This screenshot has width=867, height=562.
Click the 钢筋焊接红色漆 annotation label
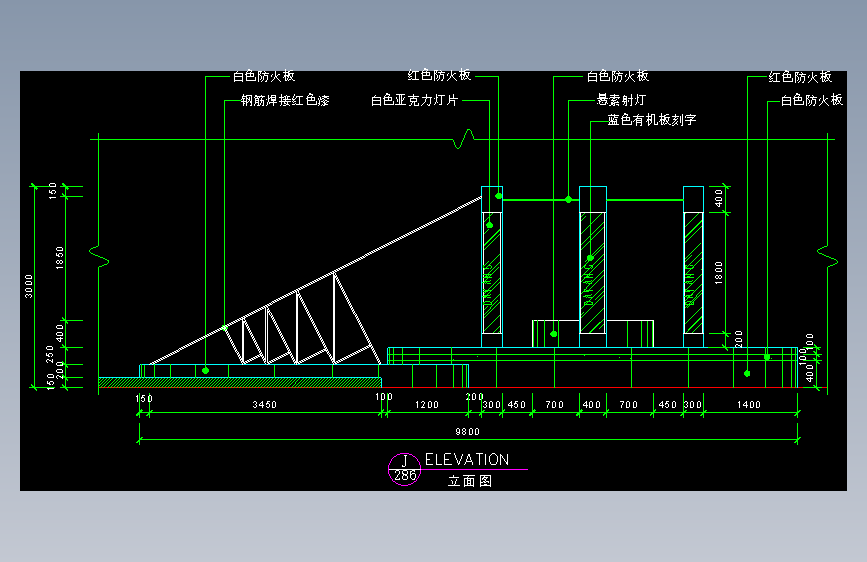click(x=285, y=100)
